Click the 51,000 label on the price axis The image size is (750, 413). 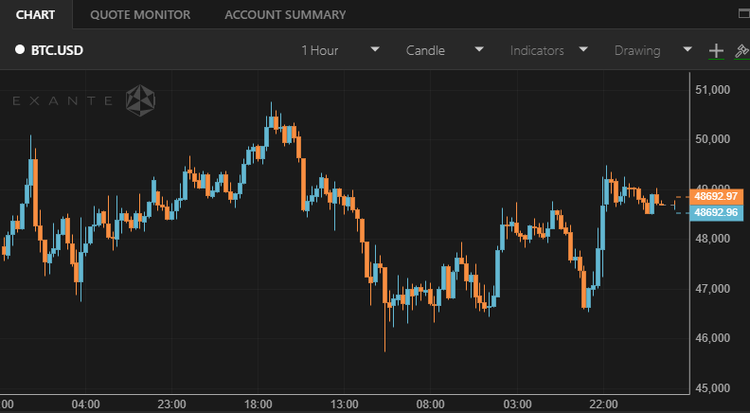(716, 91)
